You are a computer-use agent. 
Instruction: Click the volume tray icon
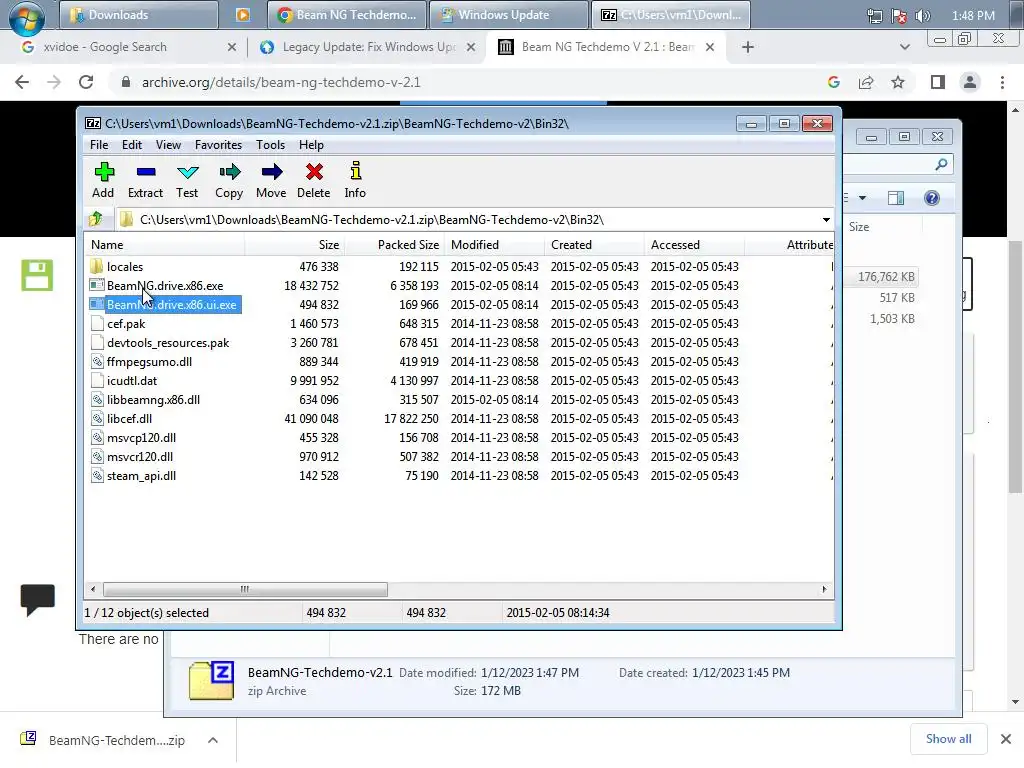(922, 16)
